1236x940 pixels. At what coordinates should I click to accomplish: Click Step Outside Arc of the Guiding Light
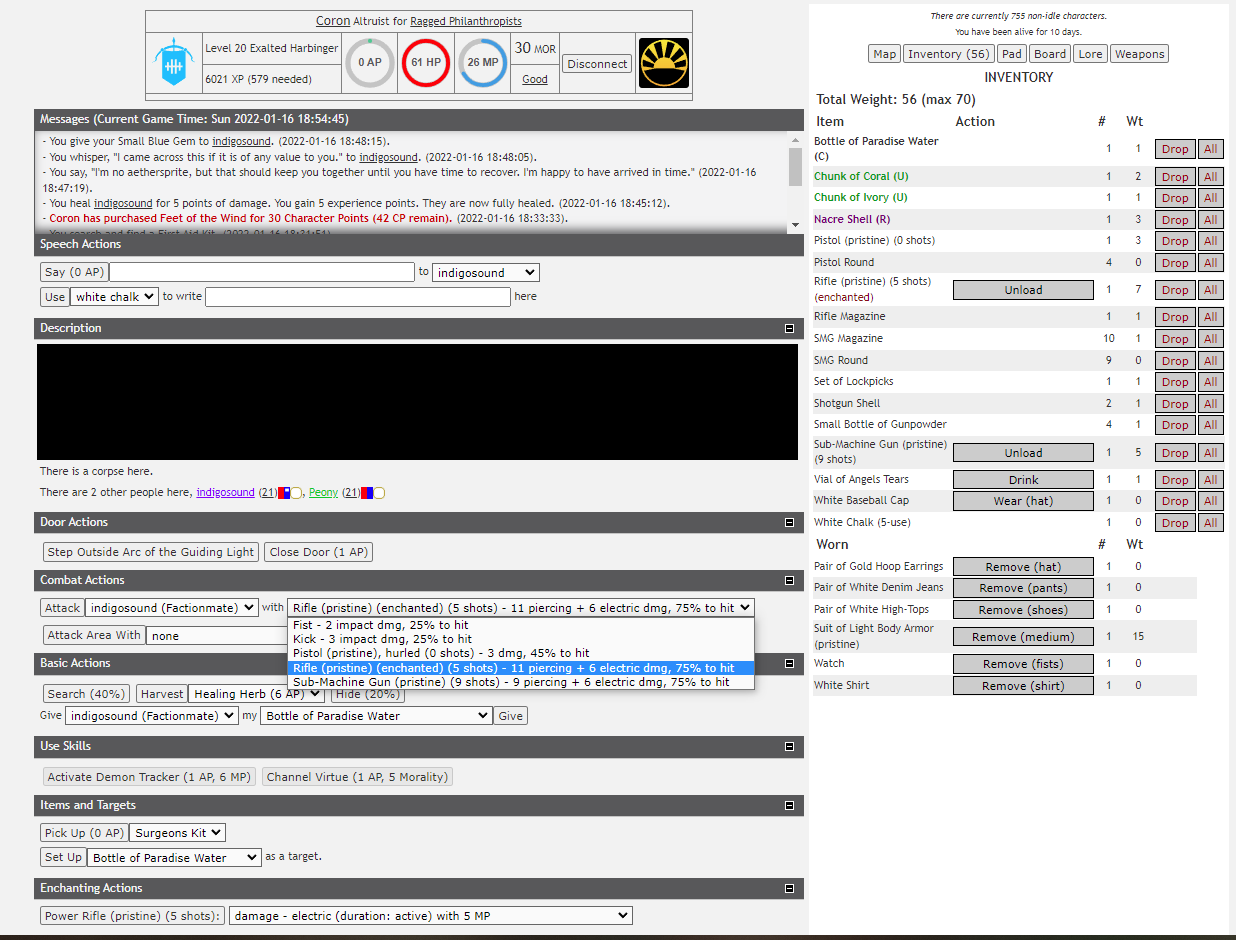pos(151,552)
